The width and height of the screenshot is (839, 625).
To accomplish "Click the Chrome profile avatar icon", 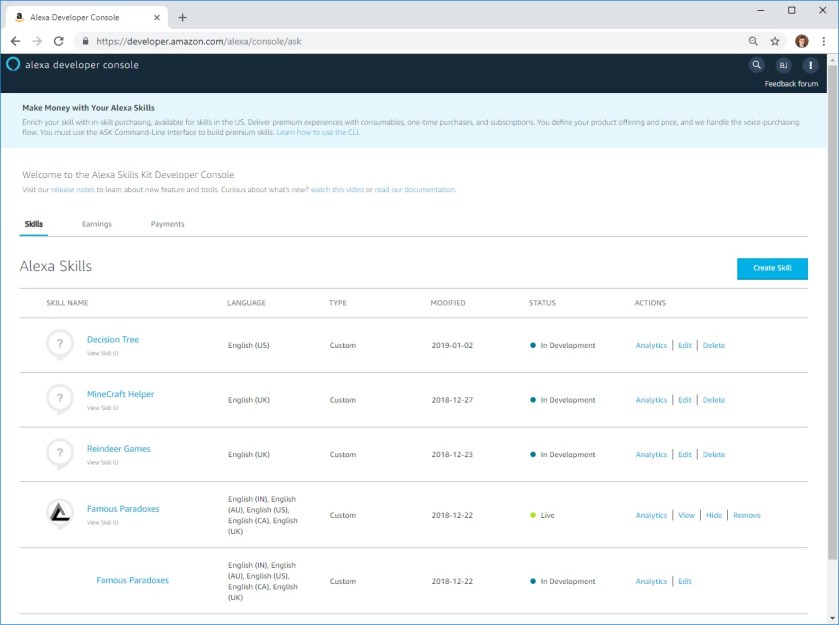I will (801, 41).
